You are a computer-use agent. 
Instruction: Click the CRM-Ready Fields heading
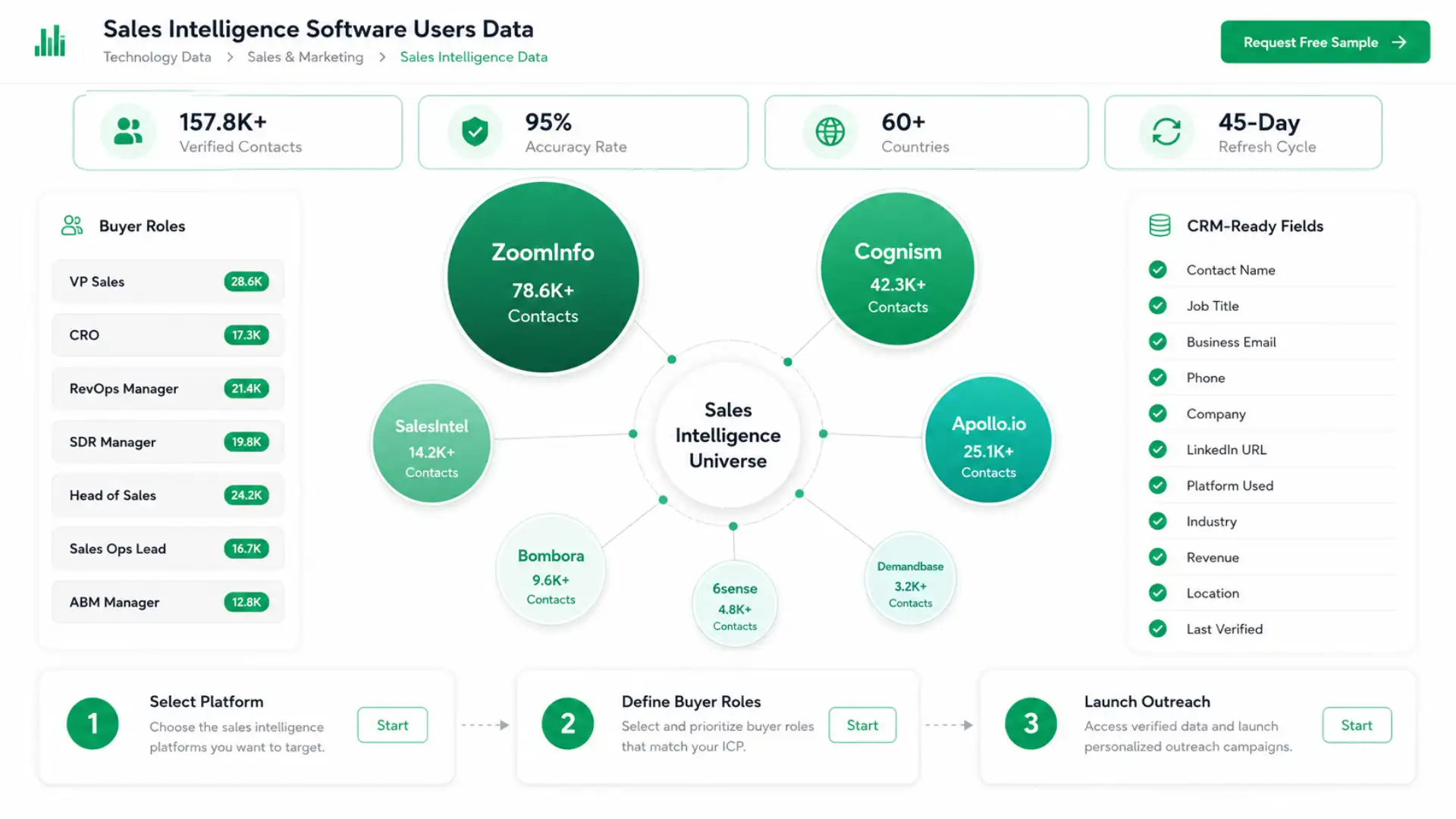click(1254, 226)
